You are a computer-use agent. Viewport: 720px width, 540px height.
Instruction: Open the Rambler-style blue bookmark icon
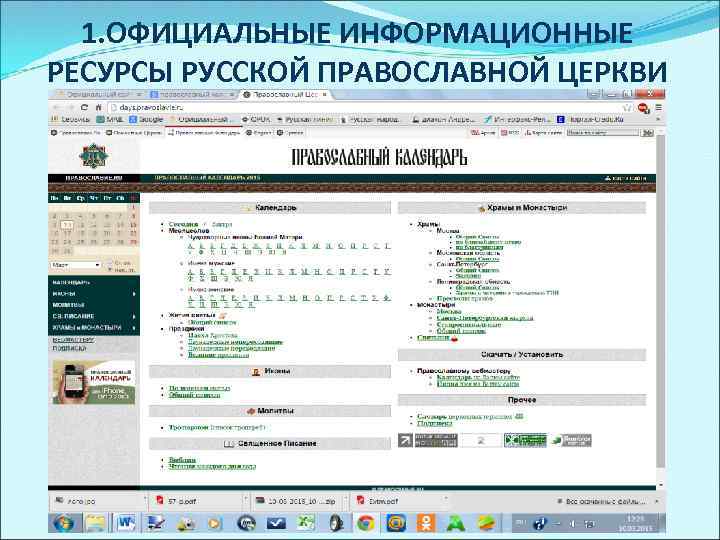[x=561, y=119]
